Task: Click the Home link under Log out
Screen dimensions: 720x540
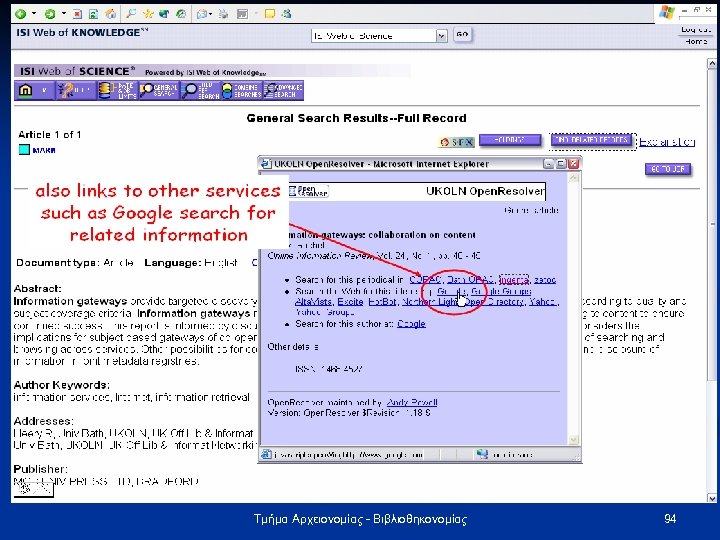Action: [x=696, y=41]
